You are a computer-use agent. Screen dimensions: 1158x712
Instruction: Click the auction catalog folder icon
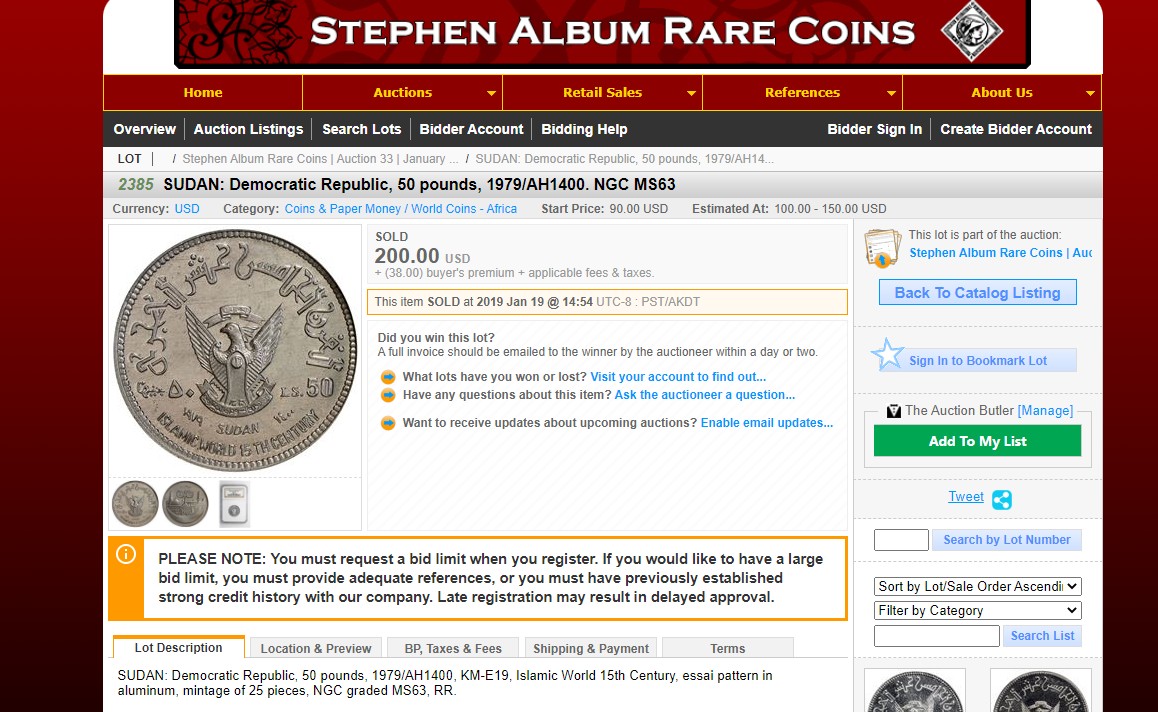point(883,247)
